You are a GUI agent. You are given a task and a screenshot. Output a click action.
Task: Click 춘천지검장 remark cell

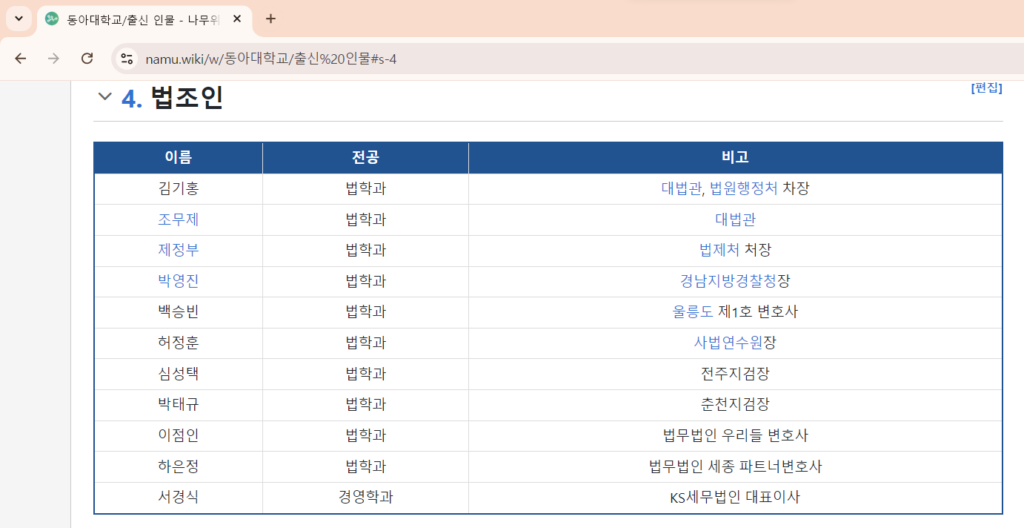[x=735, y=404]
